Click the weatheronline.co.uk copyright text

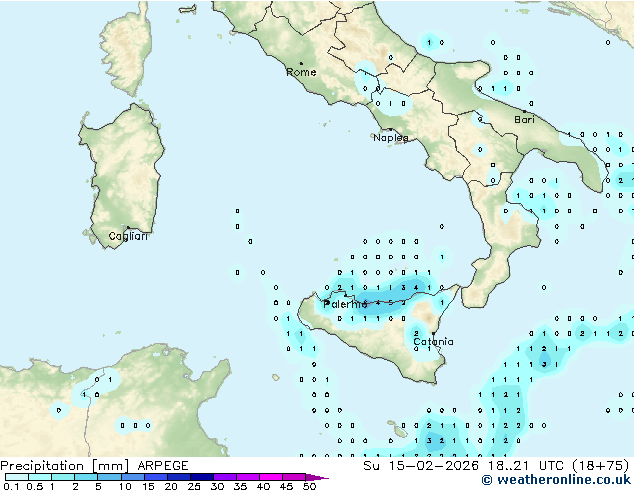pos(556,480)
